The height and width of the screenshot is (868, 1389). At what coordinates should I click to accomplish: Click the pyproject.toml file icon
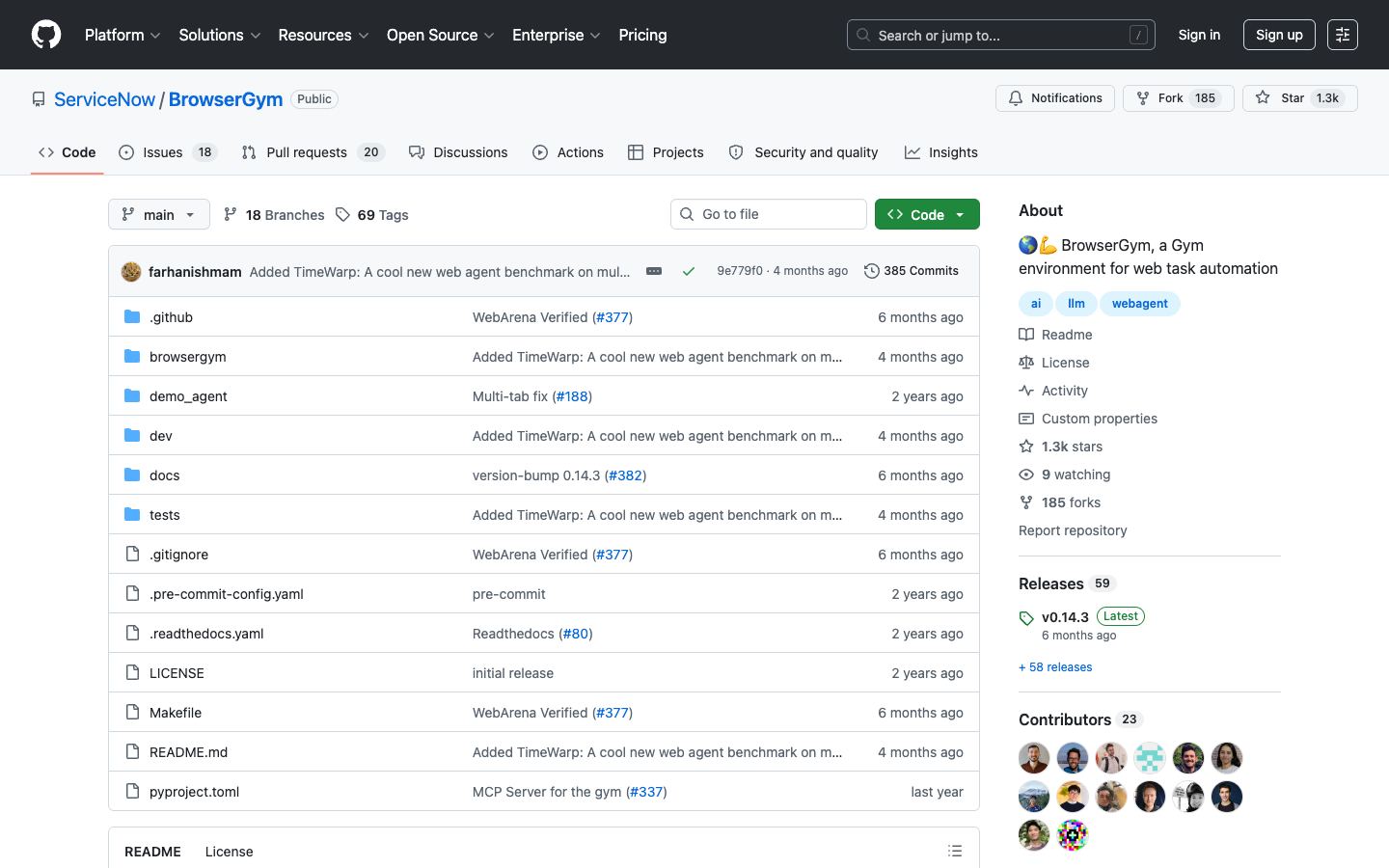[132, 791]
